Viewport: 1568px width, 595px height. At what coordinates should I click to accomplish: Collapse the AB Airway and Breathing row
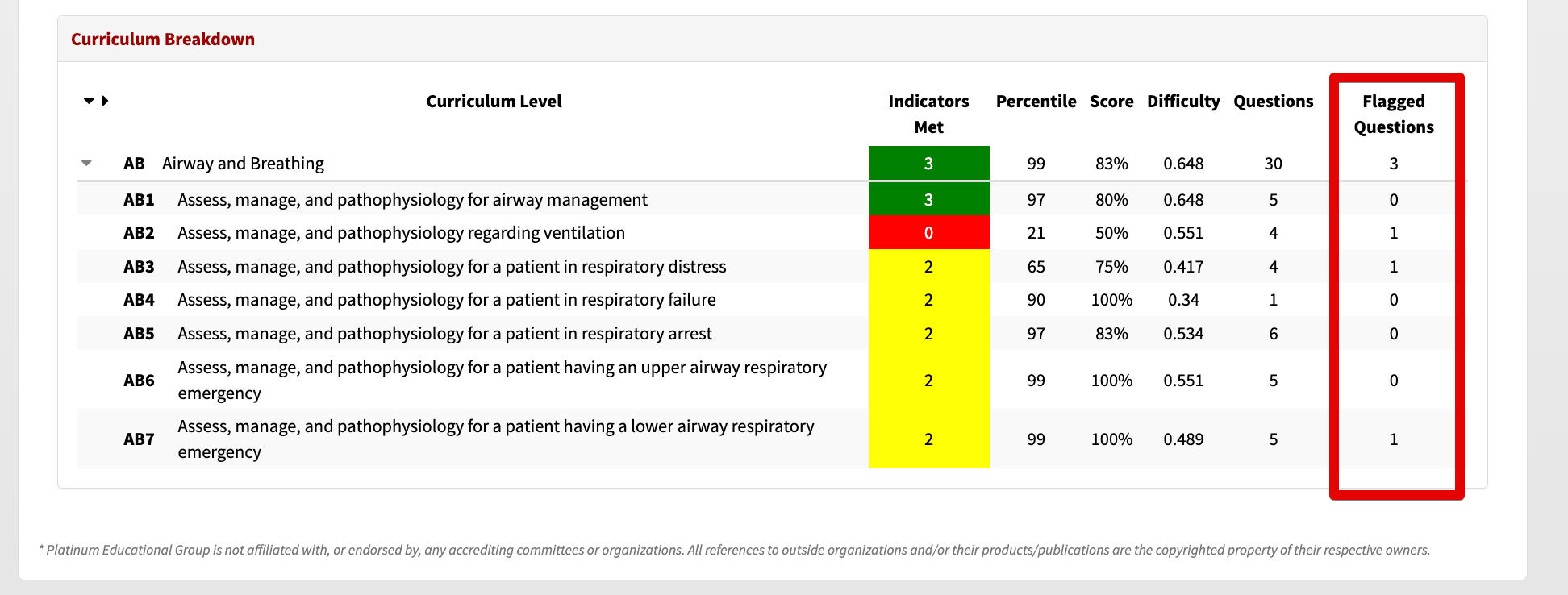(86, 164)
